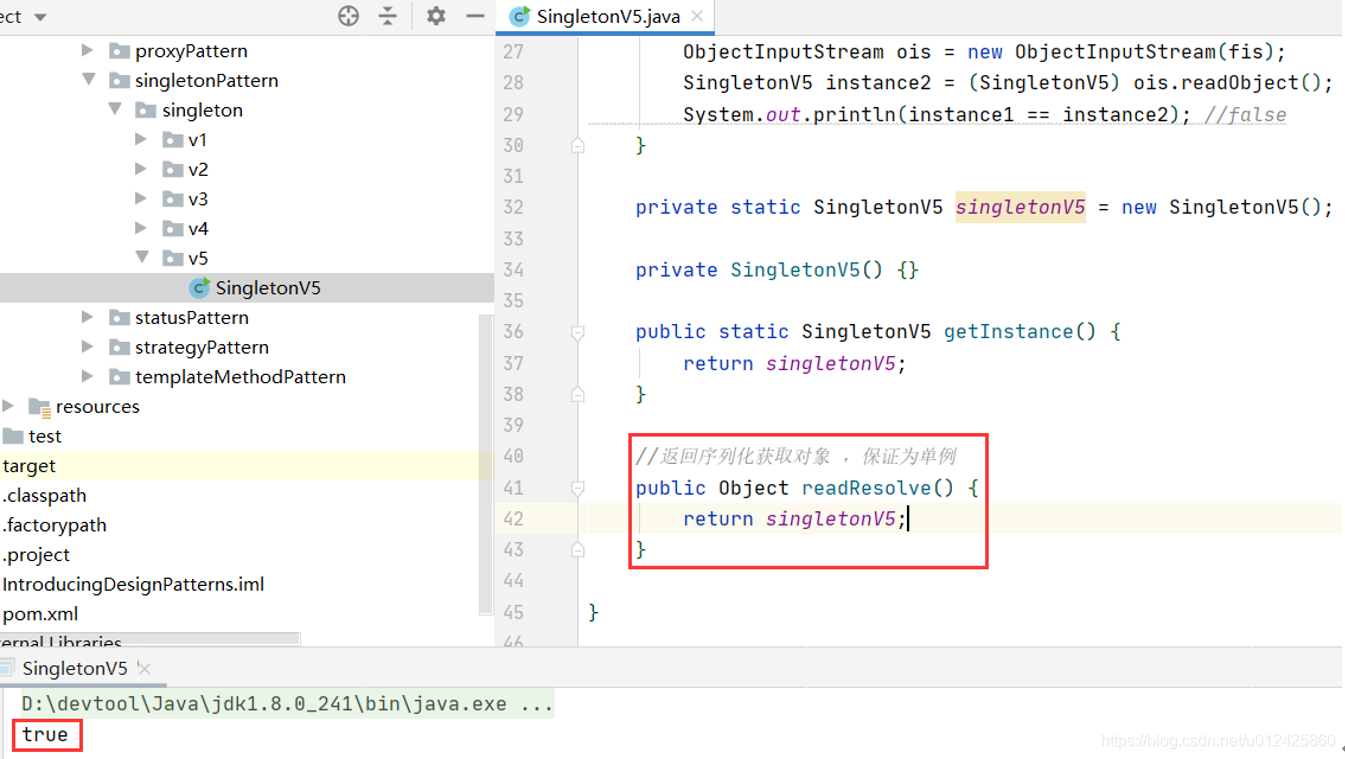Click the Chinese comment on line 40
This screenshot has width=1345, height=759.
(x=796, y=457)
